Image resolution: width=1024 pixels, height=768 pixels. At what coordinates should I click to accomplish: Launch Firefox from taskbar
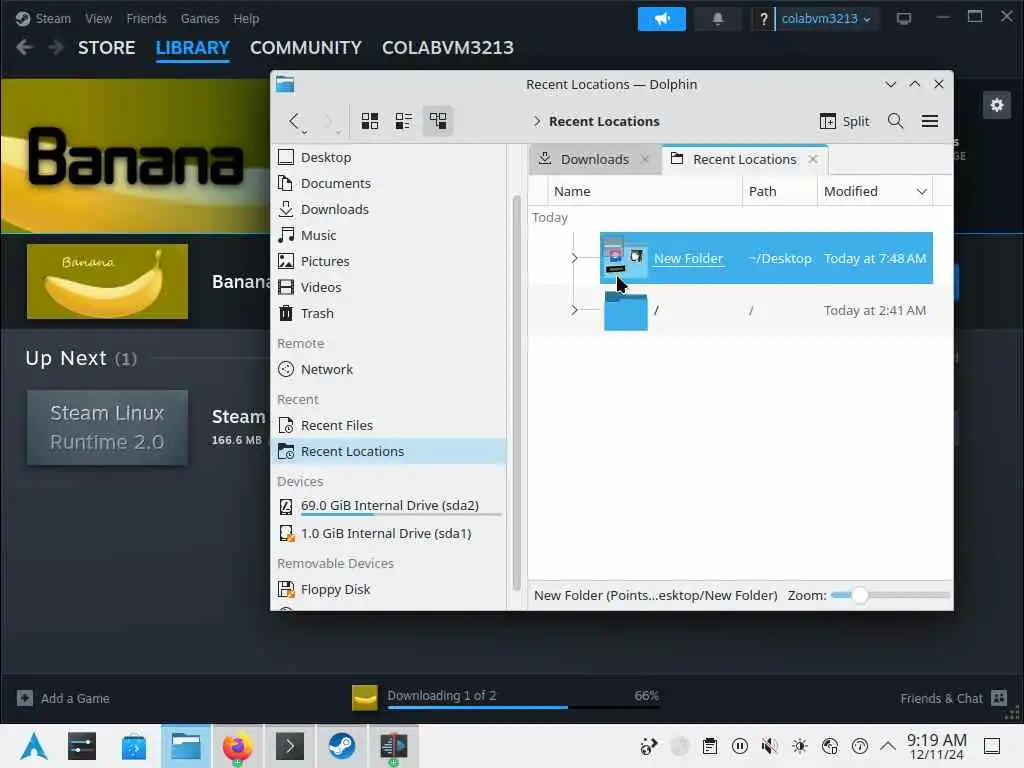point(236,746)
